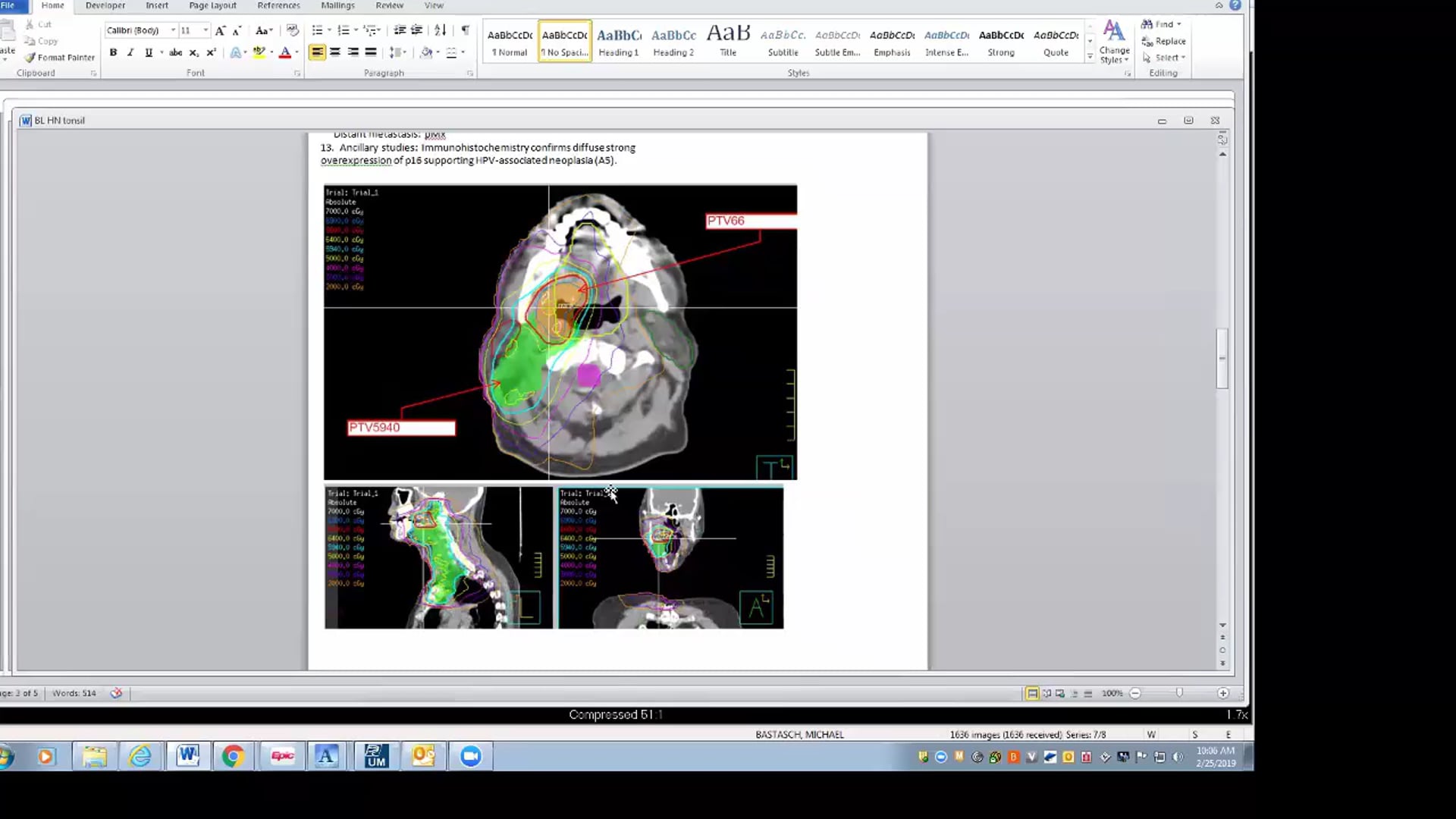Screen dimensions: 1456x819
Task: Apply strikethrough to selected text
Action: coord(175,52)
